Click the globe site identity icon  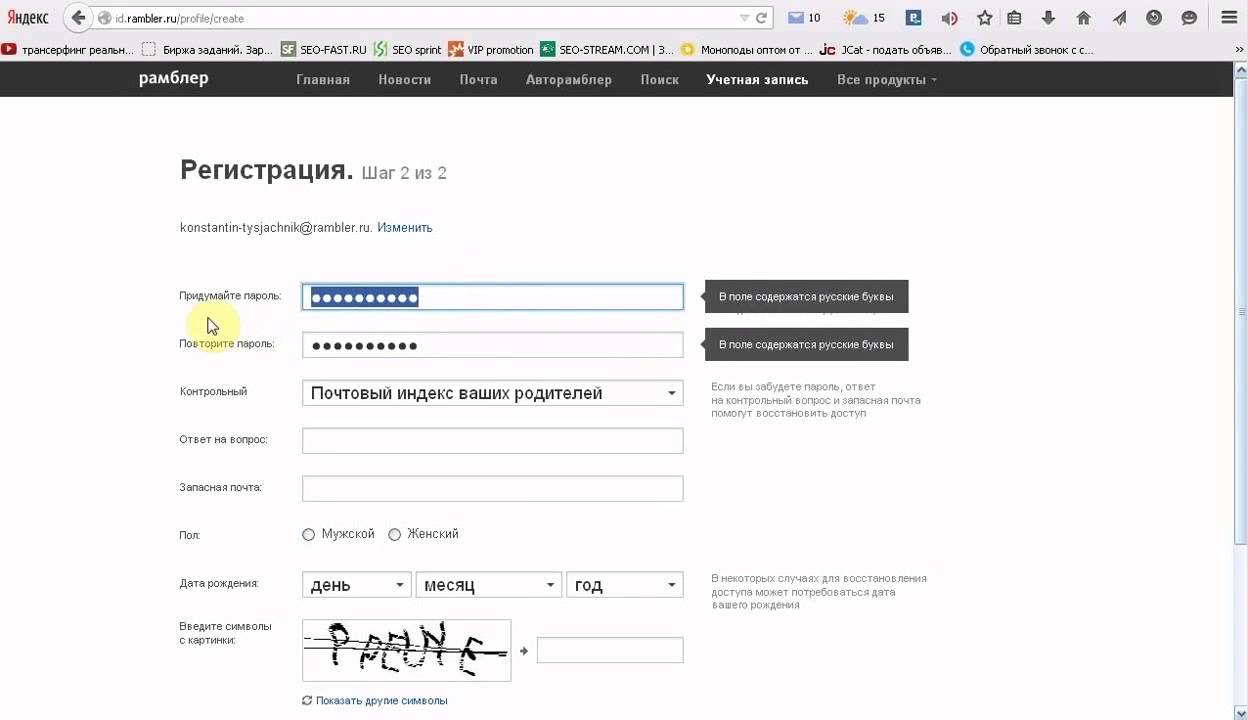104,18
